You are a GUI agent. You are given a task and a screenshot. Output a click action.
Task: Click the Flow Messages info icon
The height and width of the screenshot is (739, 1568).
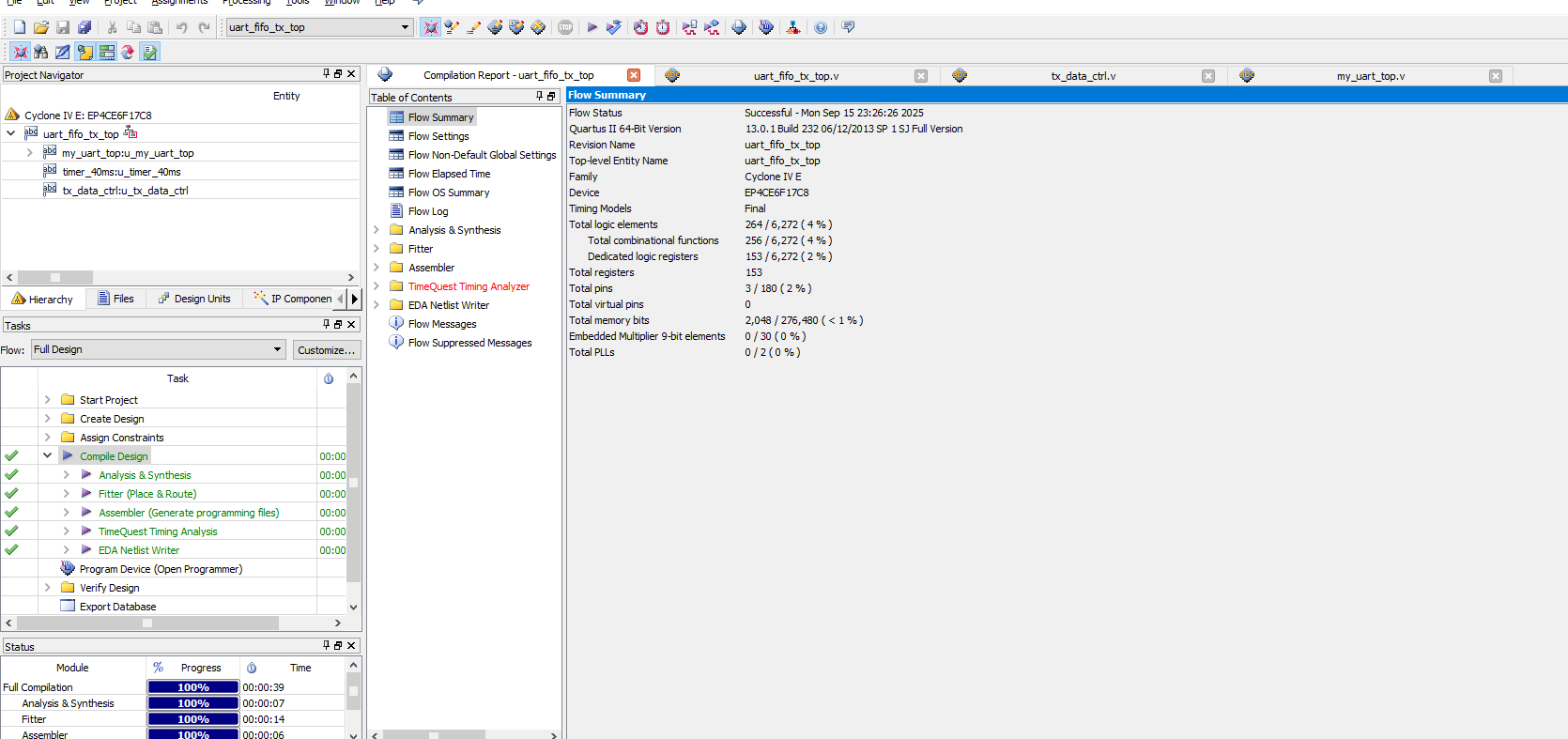click(396, 323)
